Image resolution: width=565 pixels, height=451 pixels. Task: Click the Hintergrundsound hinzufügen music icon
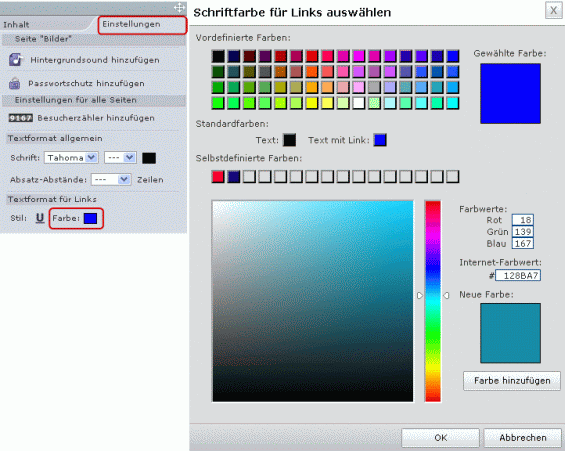point(15,59)
